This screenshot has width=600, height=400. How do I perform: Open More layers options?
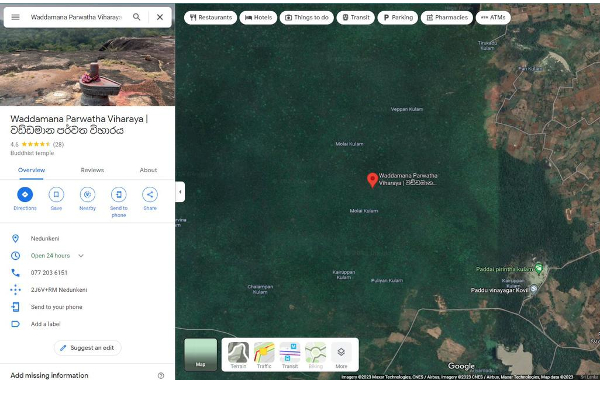click(x=341, y=356)
